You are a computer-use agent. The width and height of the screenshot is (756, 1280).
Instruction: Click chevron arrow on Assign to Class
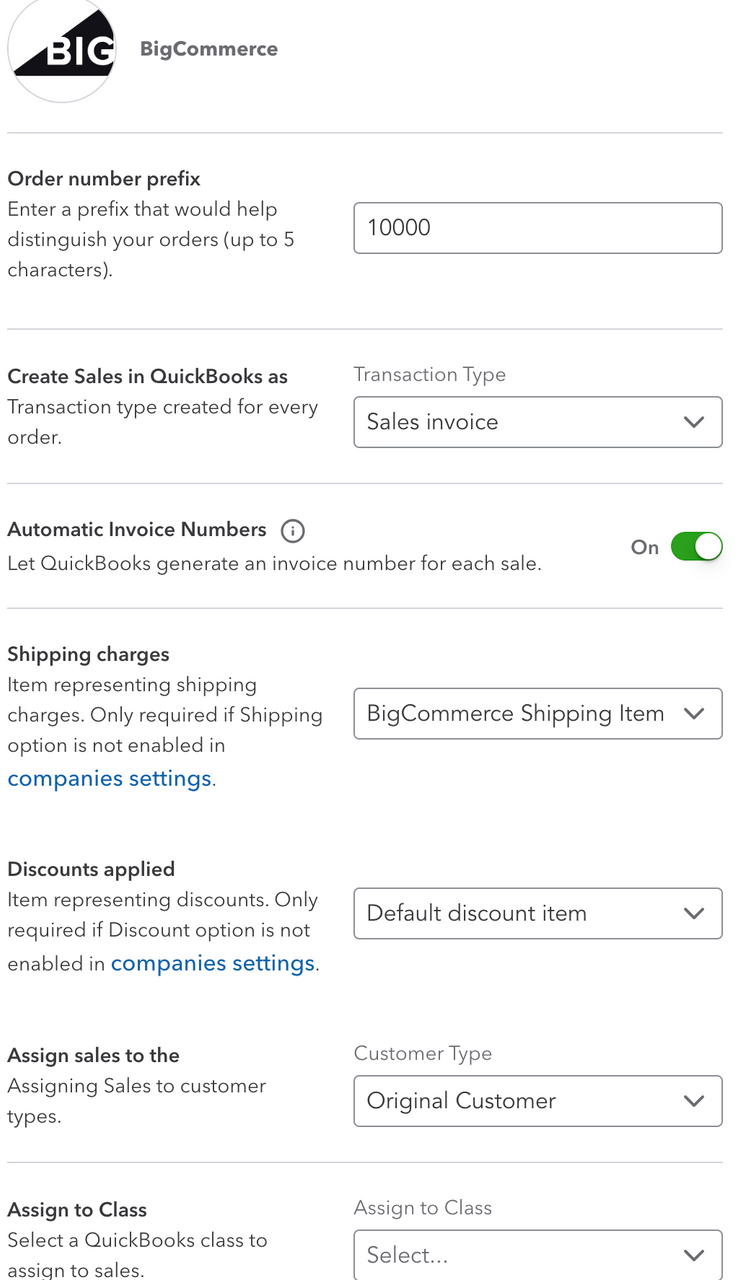tap(694, 1255)
